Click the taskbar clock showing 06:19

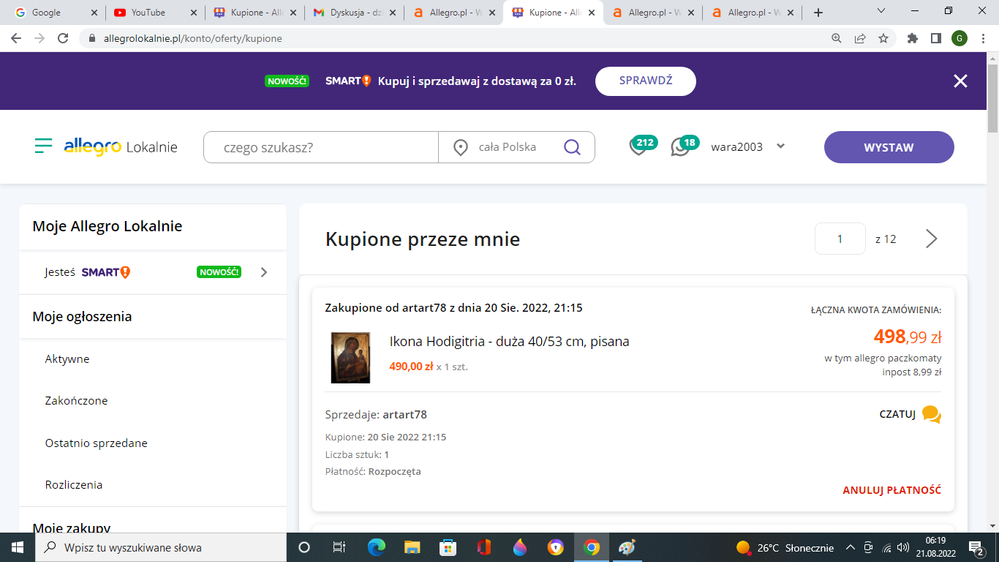pyautogui.click(x=936, y=547)
